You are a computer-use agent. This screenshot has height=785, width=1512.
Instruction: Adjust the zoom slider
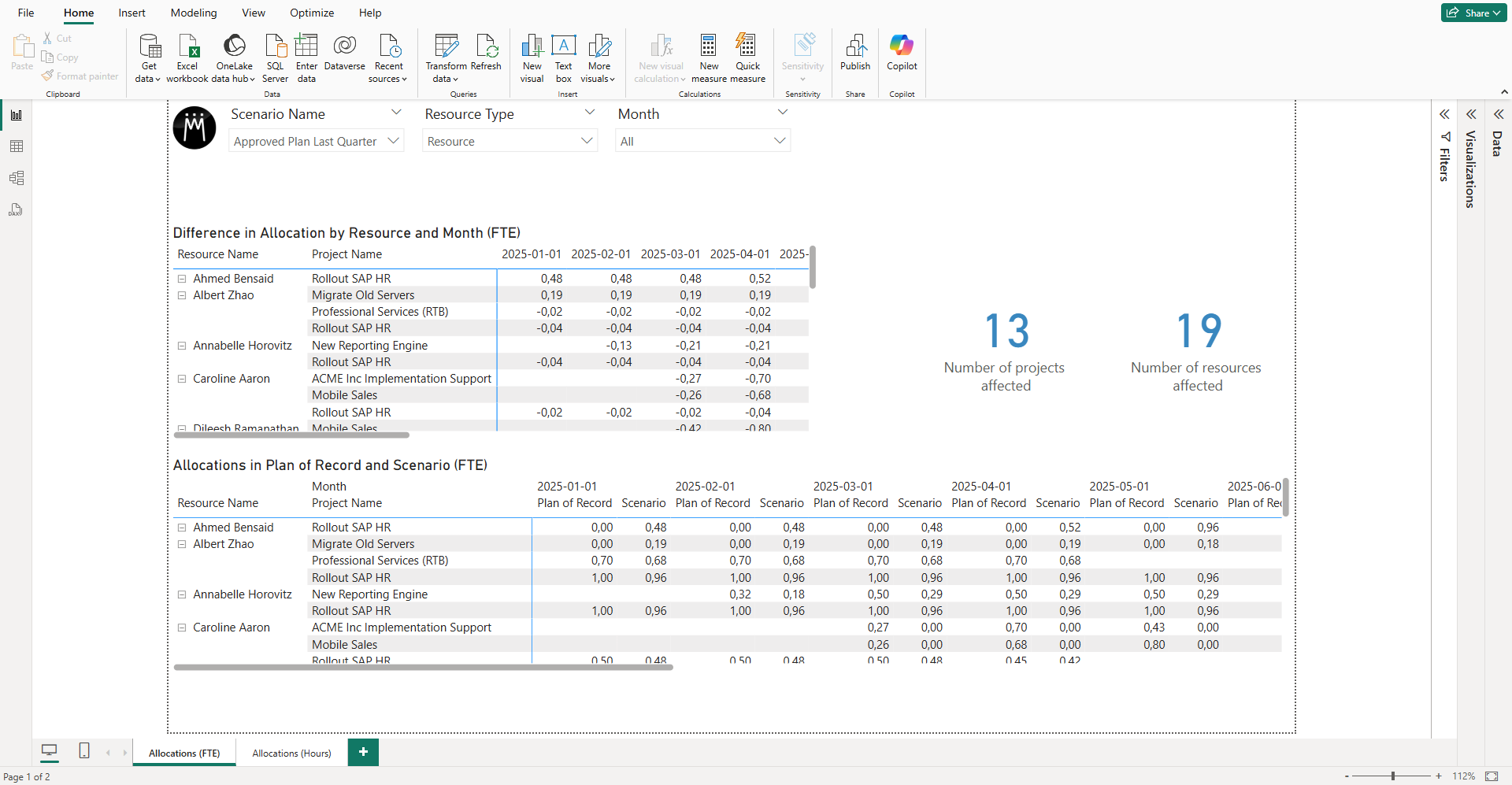coord(1392,776)
